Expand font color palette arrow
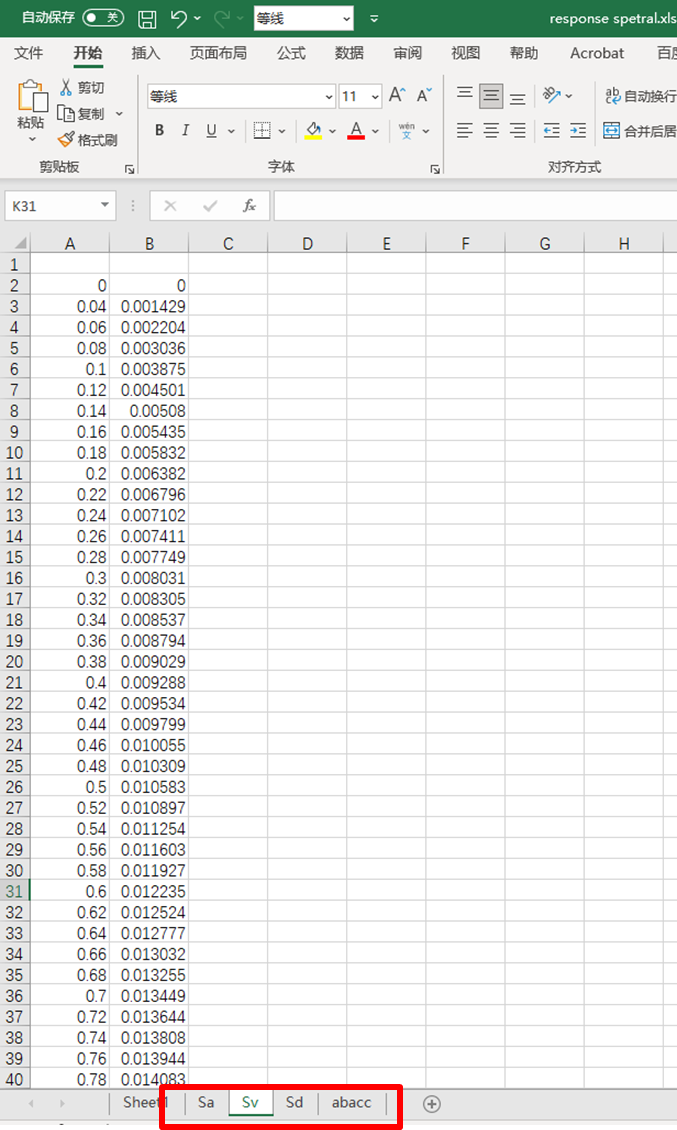 pyautogui.click(x=376, y=131)
